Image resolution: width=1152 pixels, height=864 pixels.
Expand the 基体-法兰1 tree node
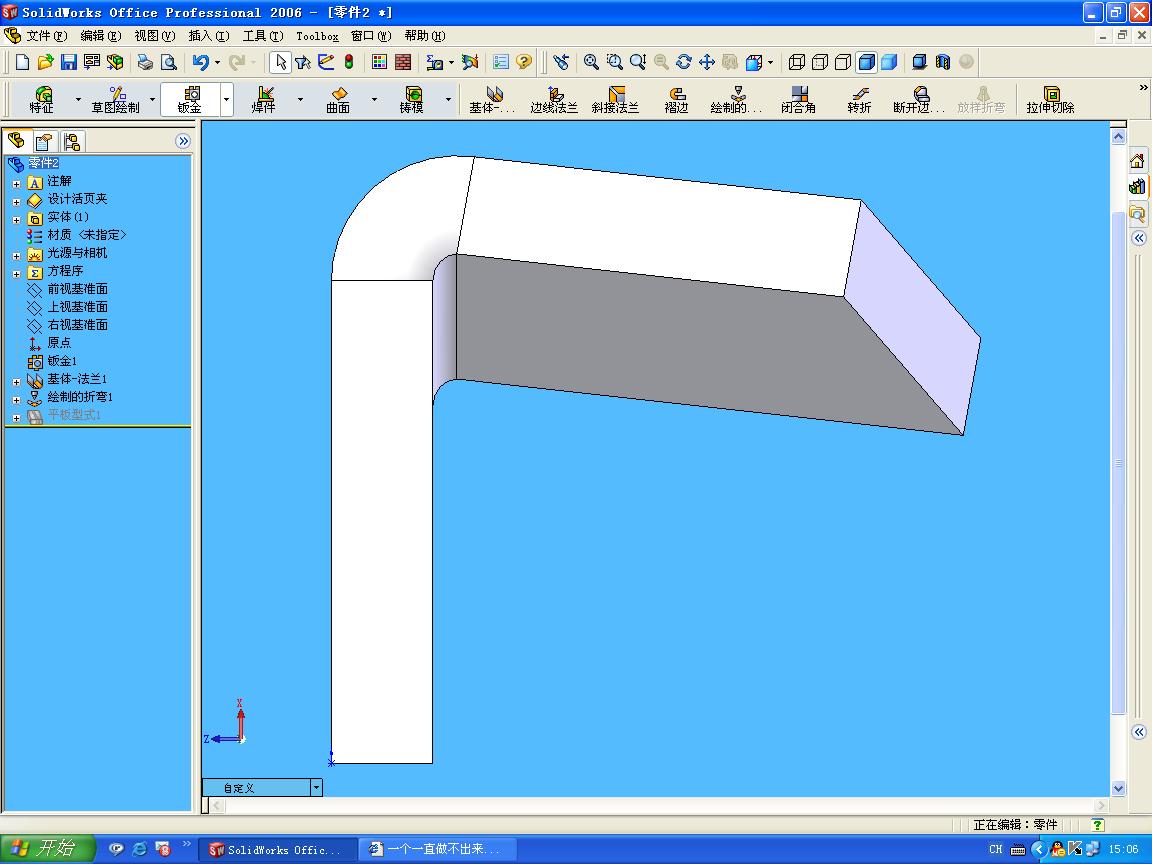pos(16,382)
